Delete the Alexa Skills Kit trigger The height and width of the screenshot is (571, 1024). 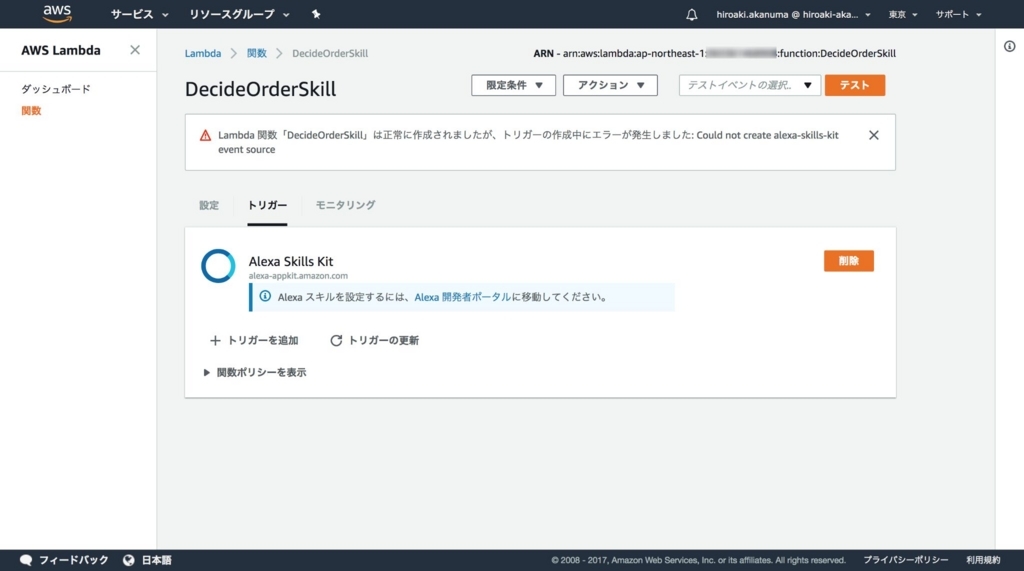(848, 261)
